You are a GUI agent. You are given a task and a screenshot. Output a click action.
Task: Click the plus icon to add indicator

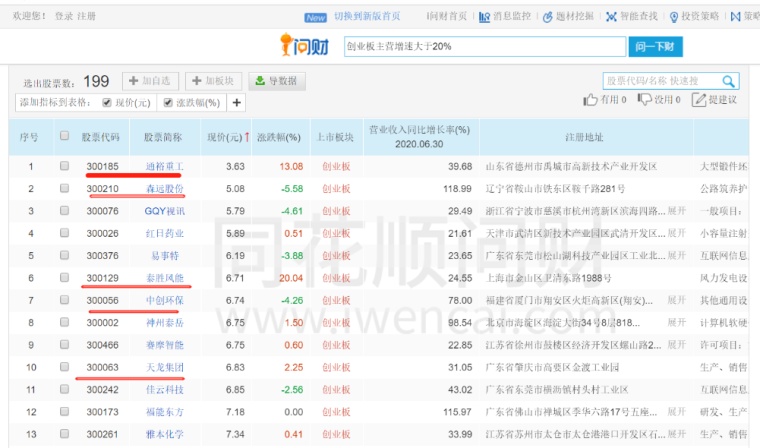tap(237, 102)
